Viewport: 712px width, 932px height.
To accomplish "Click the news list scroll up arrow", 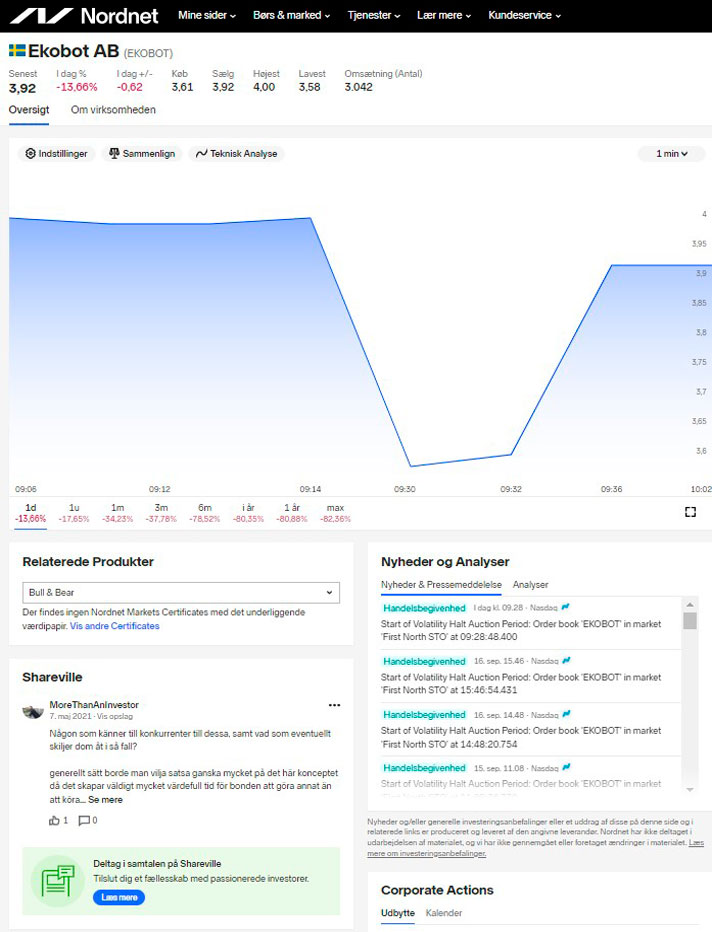I will [689, 604].
